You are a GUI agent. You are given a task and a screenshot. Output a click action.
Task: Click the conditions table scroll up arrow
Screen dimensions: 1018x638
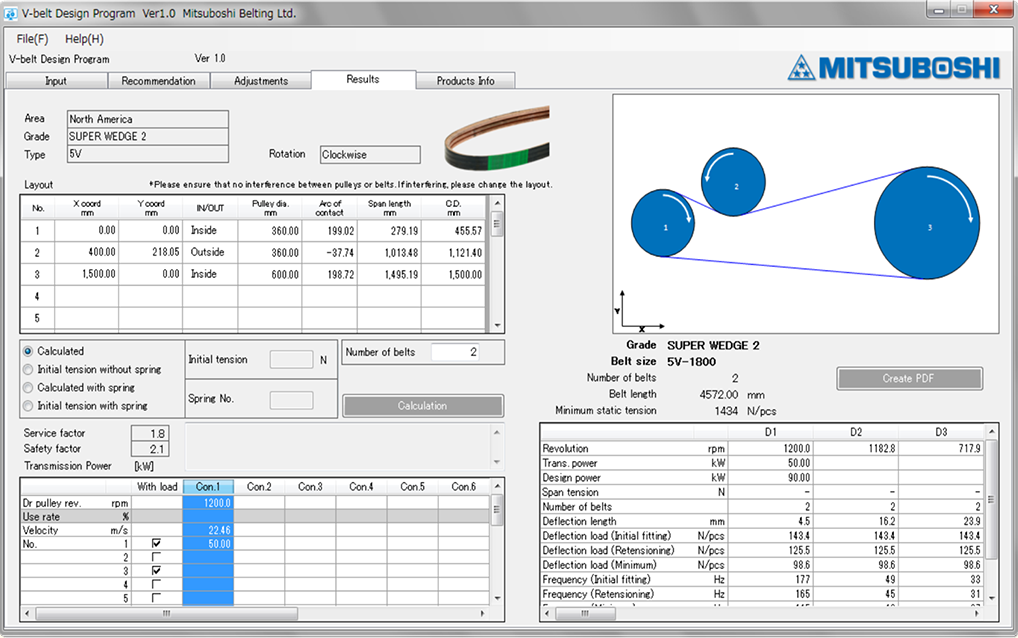coord(497,486)
